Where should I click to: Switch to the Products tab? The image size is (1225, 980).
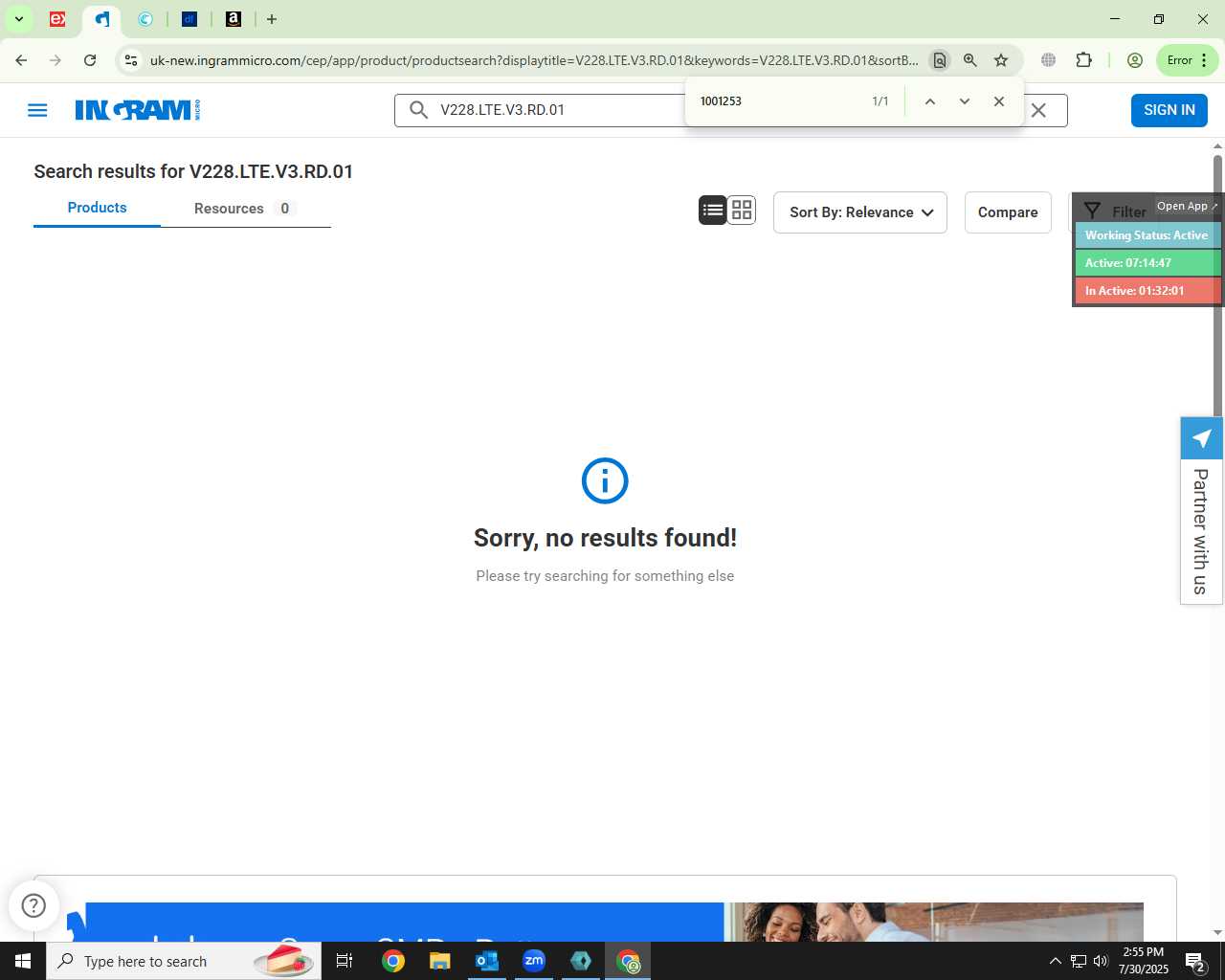click(97, 208)
